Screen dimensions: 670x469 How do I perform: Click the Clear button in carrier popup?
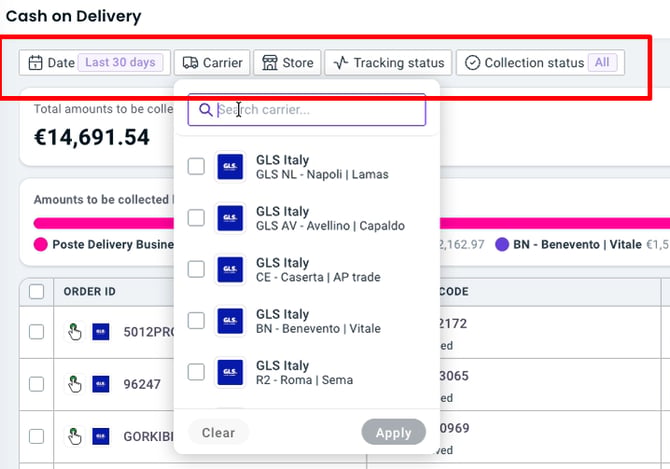pyautogui.click(x=218, y=433)
